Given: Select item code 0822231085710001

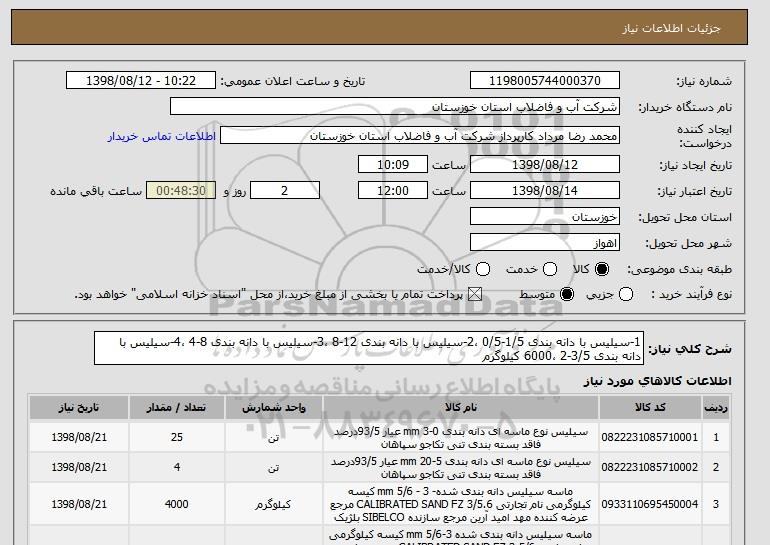Looking at the screenshot, I should coord(650,437).
